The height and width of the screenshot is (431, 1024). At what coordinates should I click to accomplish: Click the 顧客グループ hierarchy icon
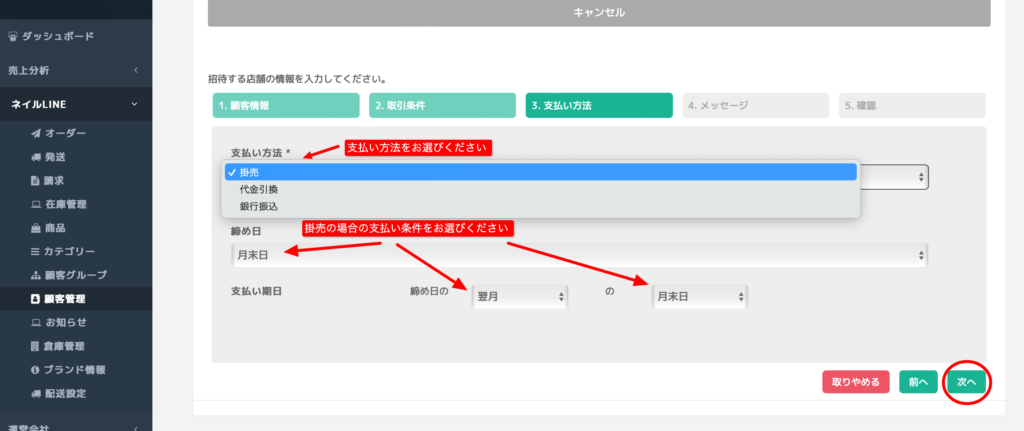tap(35, 275)
